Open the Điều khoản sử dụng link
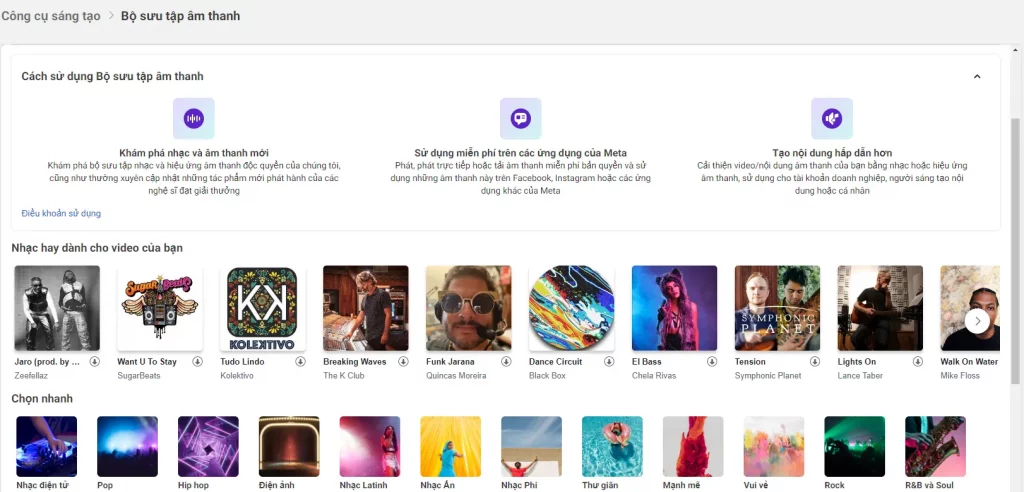 coord(61,213)
